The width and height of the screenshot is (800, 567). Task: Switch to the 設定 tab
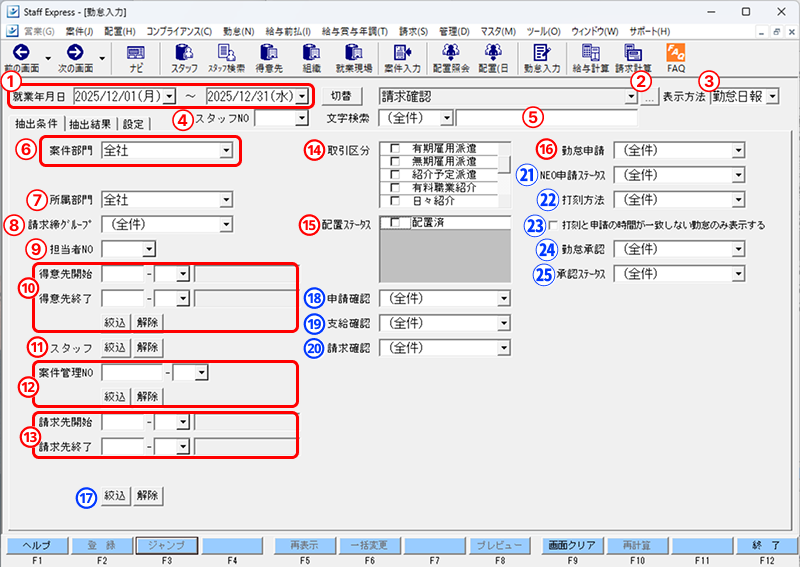pos(133,124)
